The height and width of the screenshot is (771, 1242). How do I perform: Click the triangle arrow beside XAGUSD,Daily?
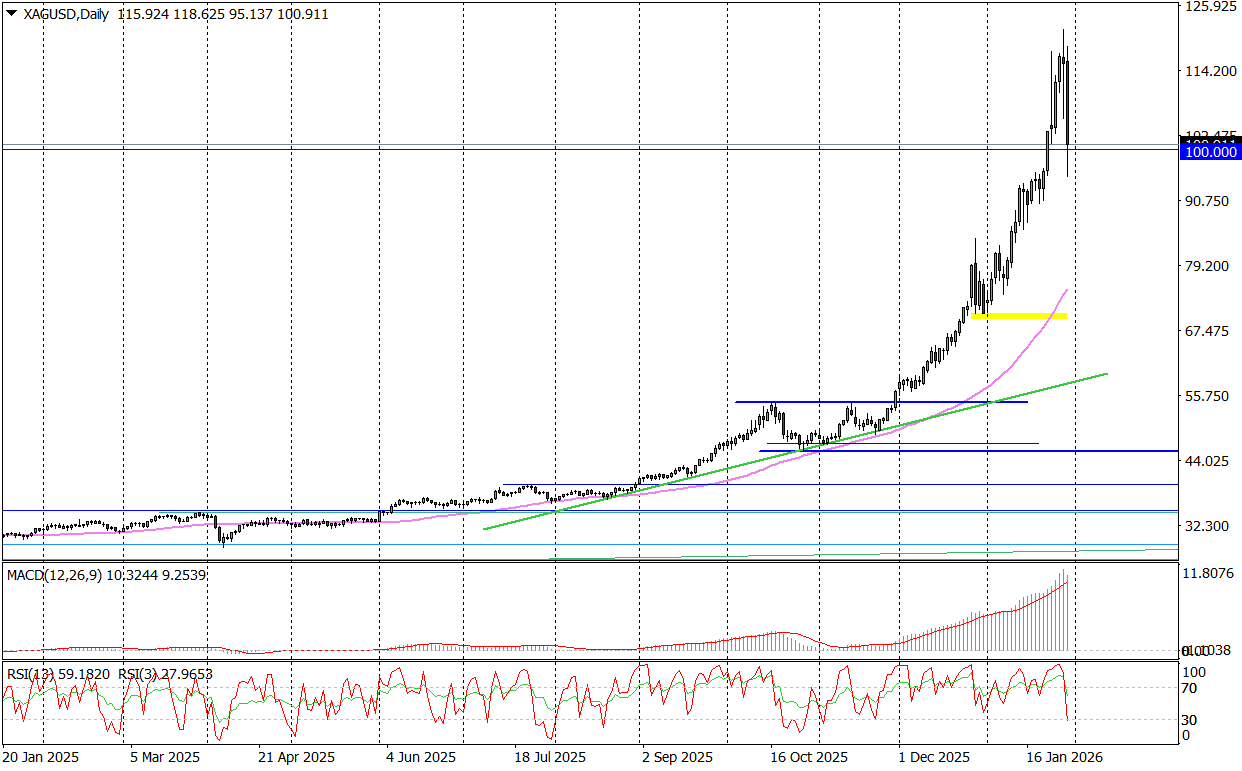[x=11, y=14]
